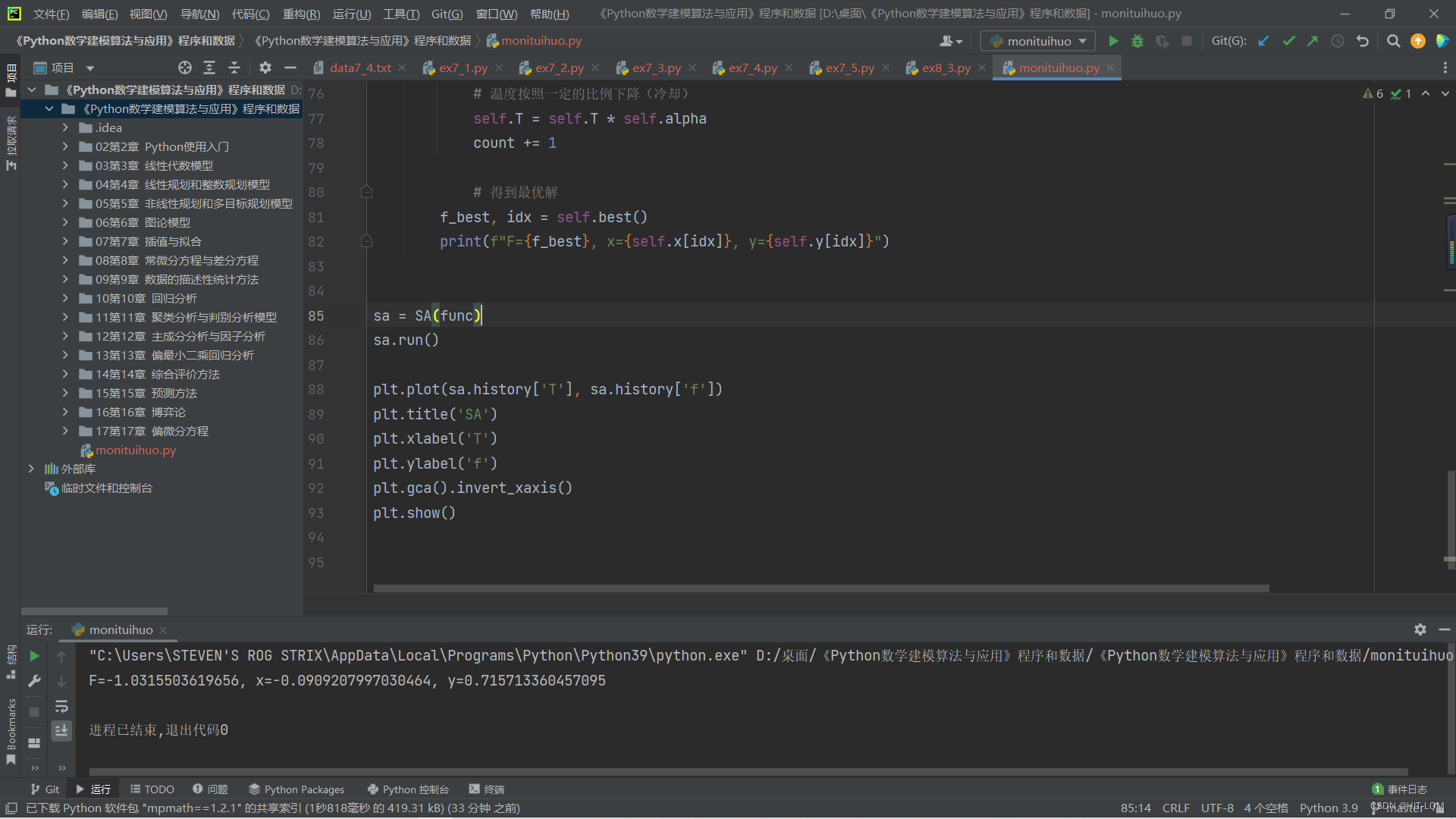Open Search Everywhere magnifier
Image resolution: width=1456 pixels, height=819 pixels.
(1393, 41)
